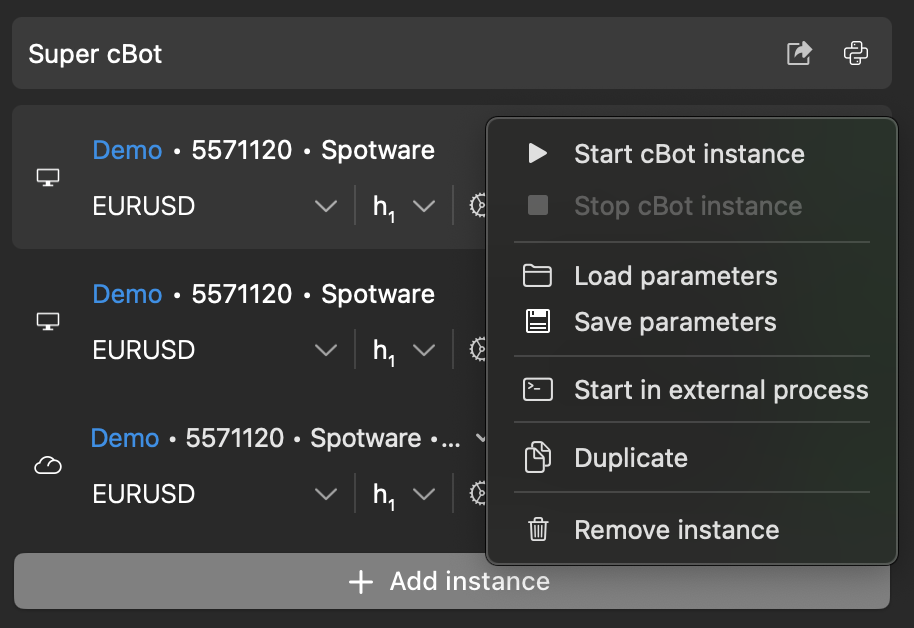Click the monitor icon of the first instance
The image size is (914, 628).
pyautogui.click(x=48, y=178)
